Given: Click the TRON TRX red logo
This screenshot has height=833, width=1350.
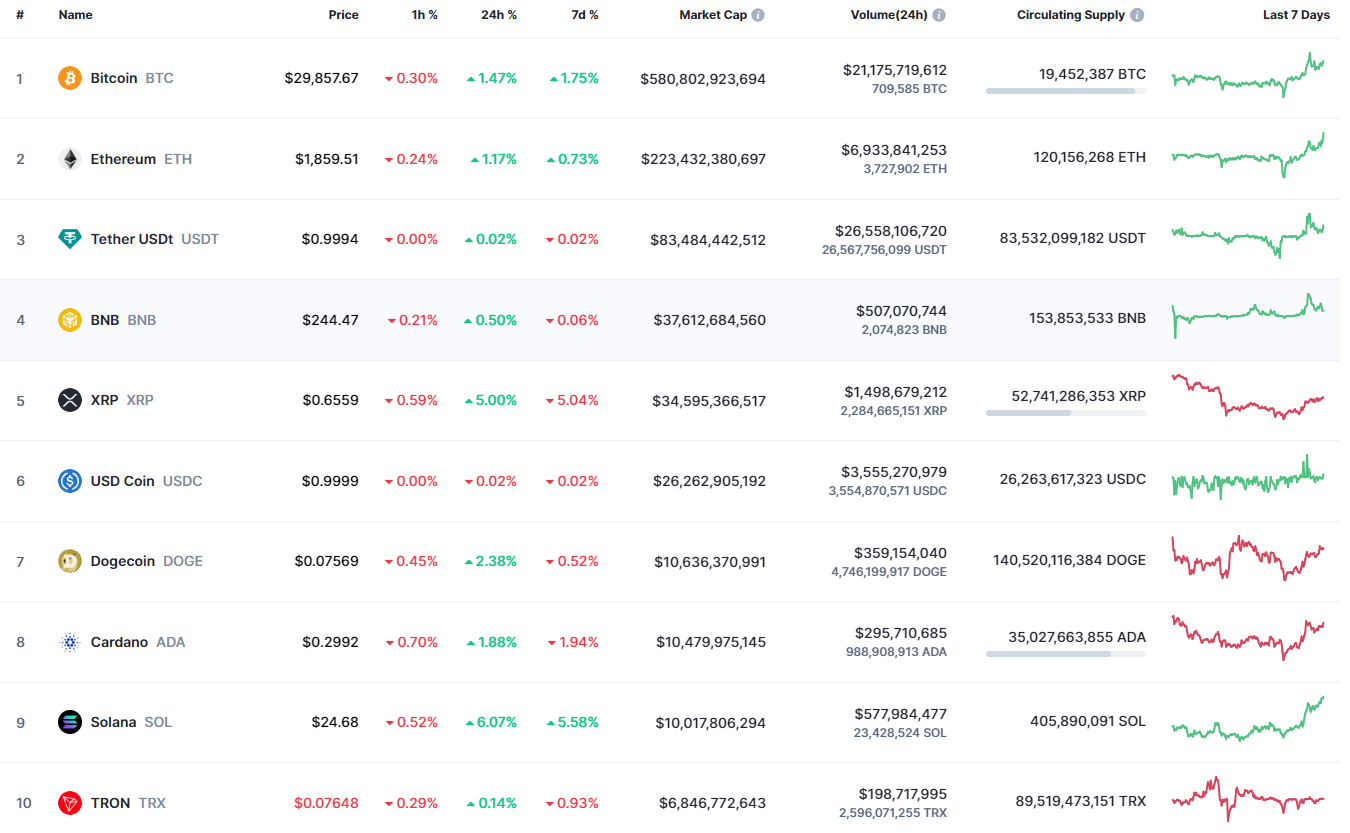Looking at the screenshot, I should (x=68, y=803).
